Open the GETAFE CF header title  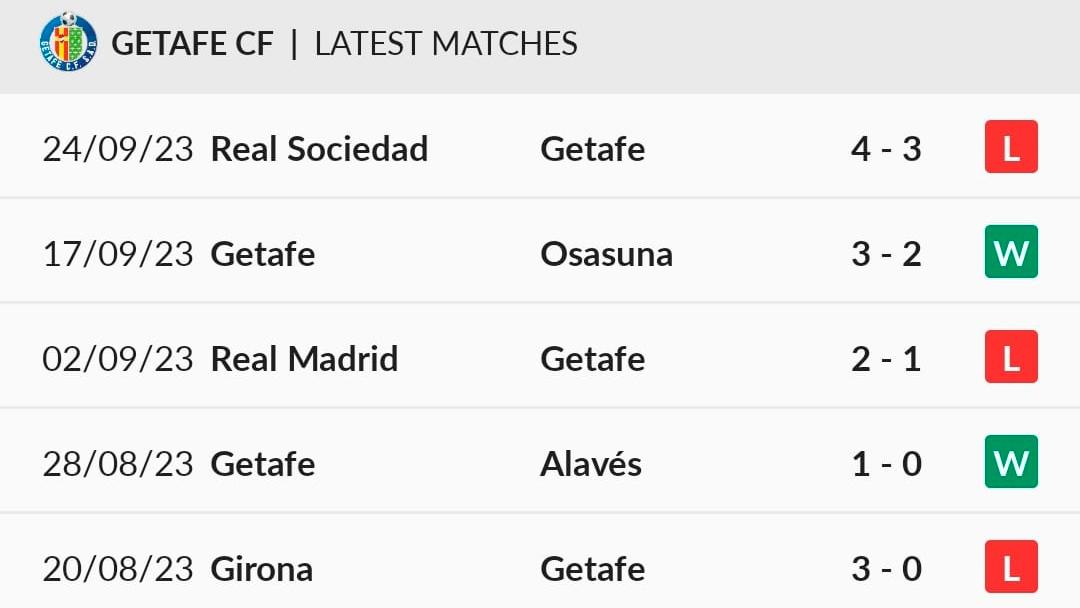pyautogui.click(x=192, y=43)
